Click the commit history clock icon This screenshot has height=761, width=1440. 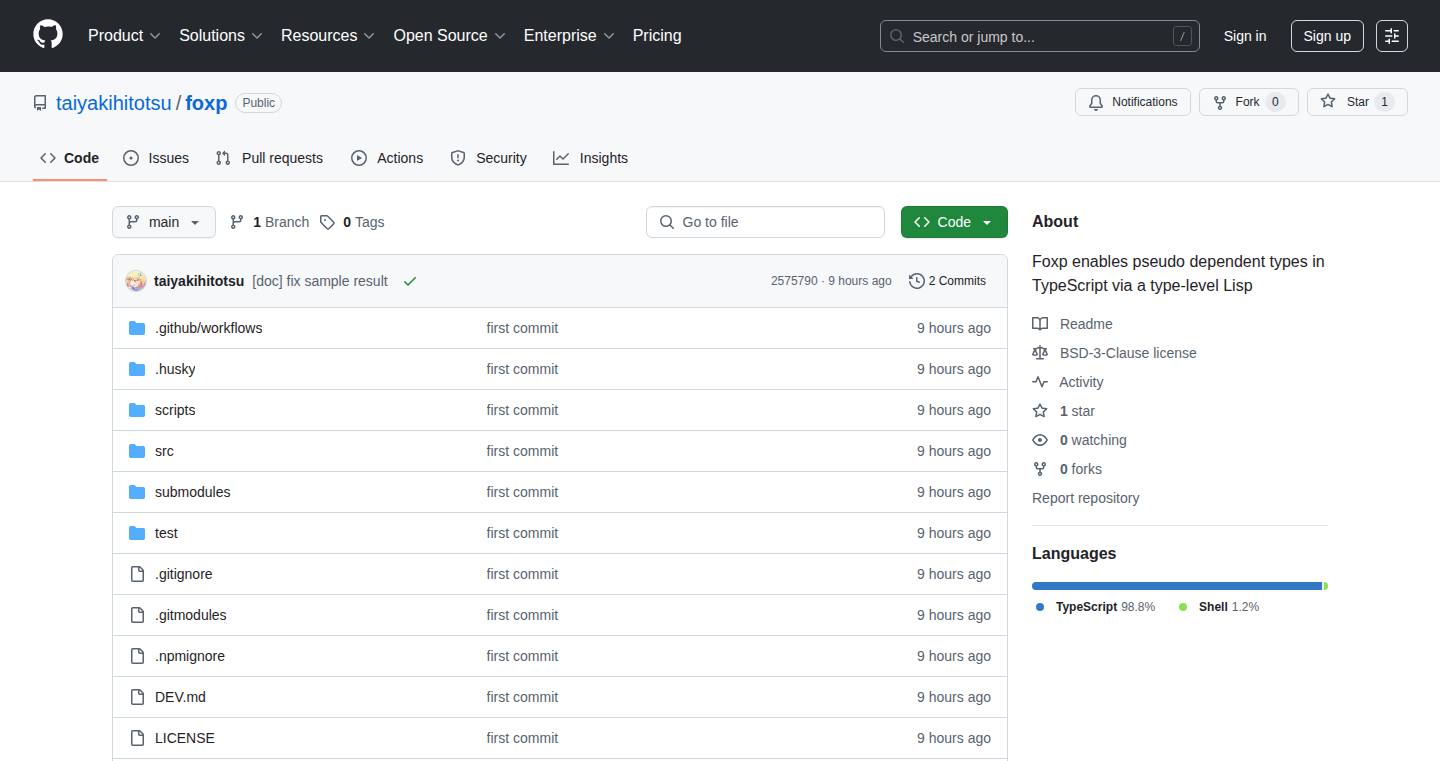916,281
